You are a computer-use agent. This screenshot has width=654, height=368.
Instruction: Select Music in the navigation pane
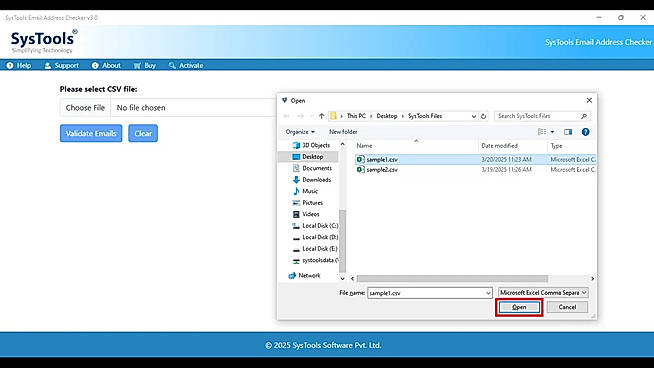[x=305, y=191]
